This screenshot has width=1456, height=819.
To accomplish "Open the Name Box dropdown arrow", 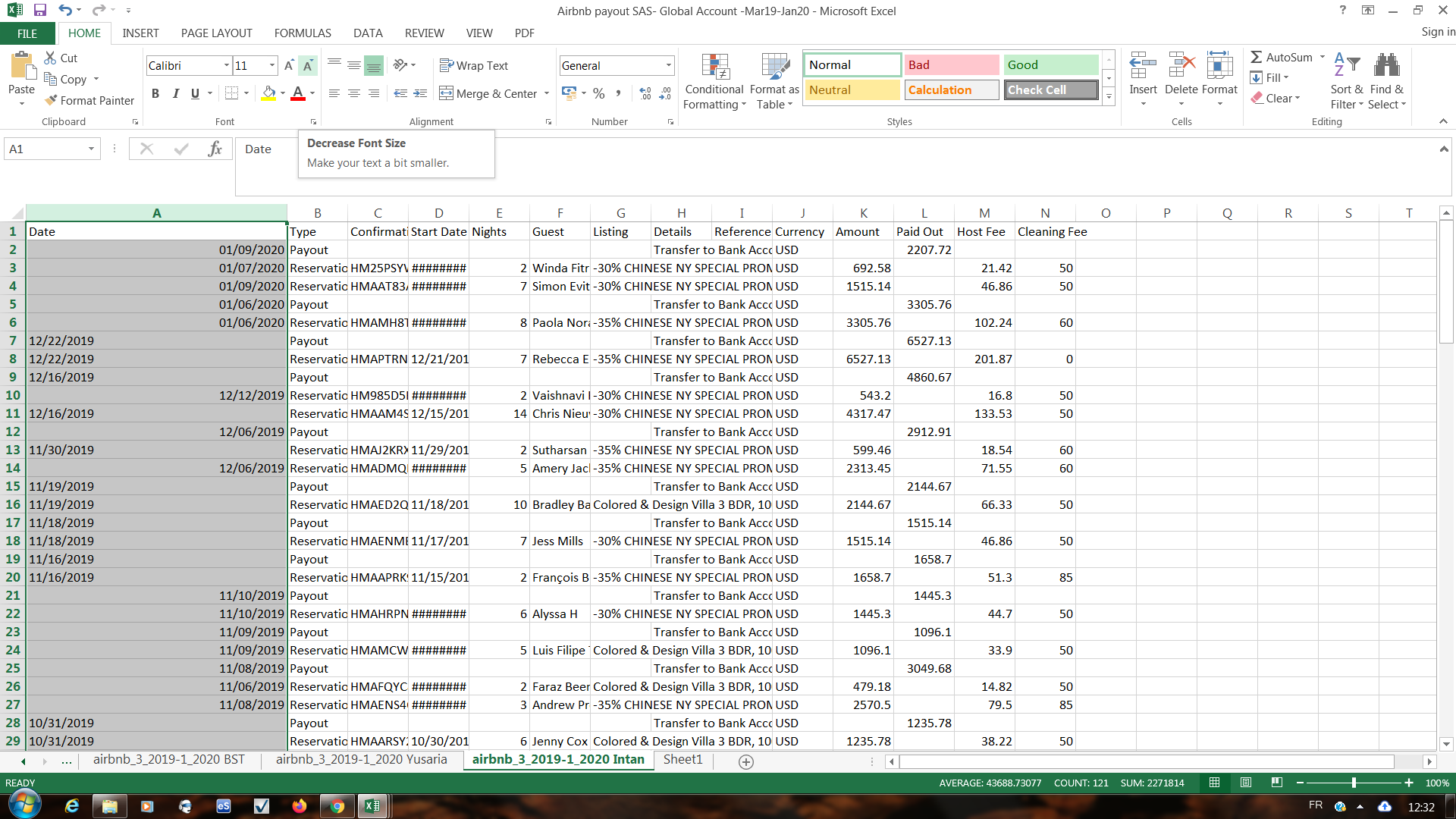I will point(91,149).
